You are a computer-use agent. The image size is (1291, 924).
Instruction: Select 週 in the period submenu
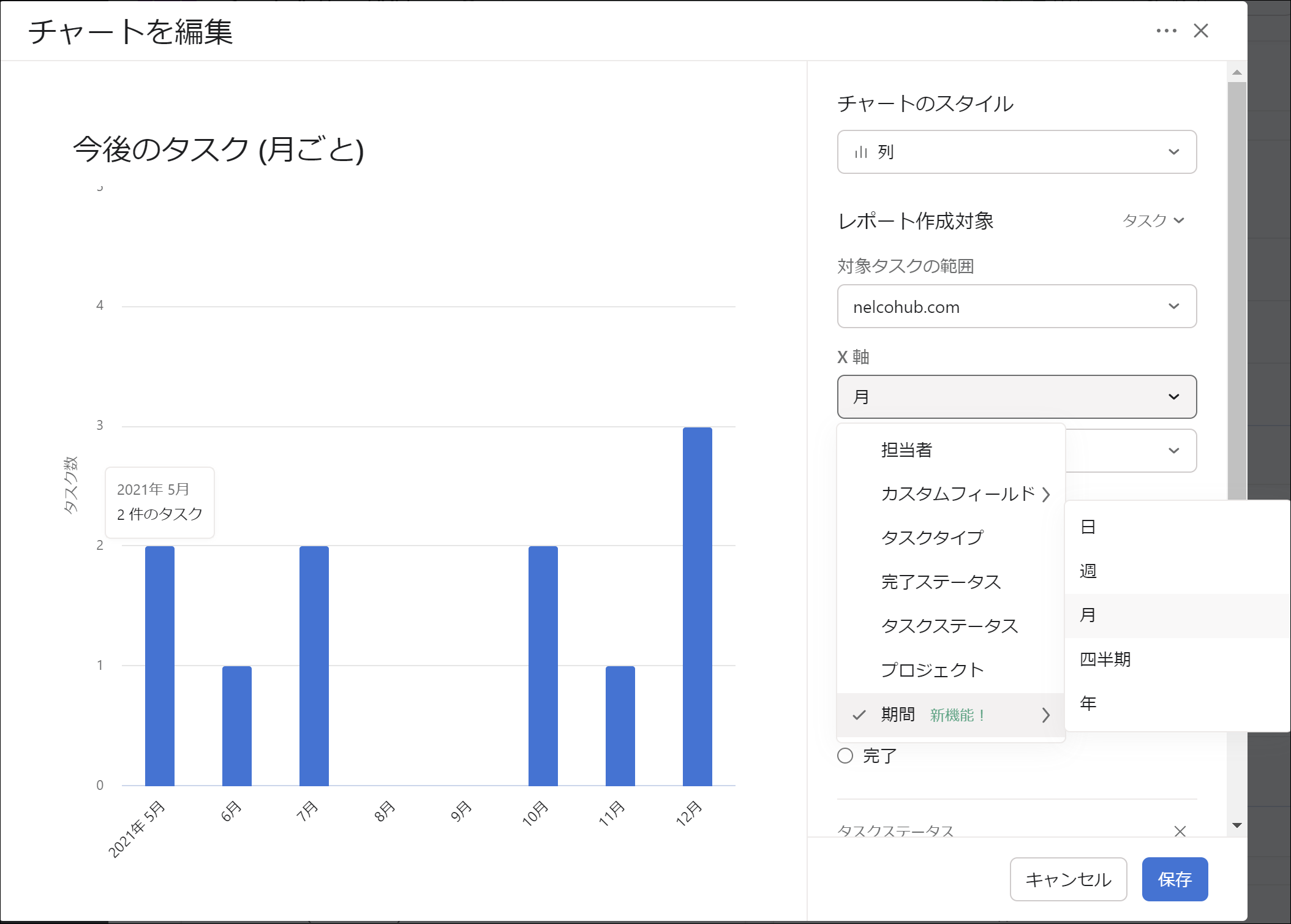(1177, 571)
